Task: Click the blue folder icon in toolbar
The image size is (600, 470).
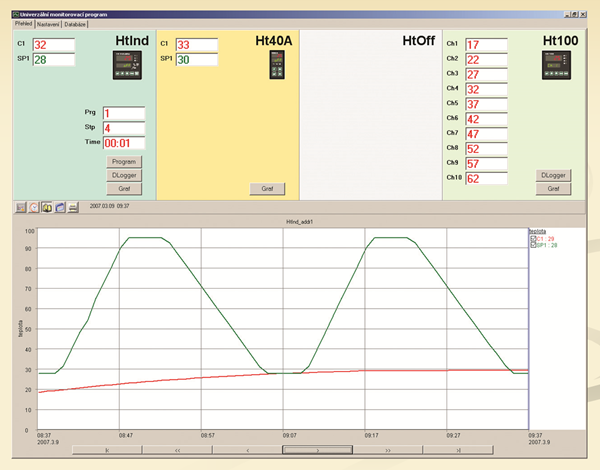Action: 59,207
